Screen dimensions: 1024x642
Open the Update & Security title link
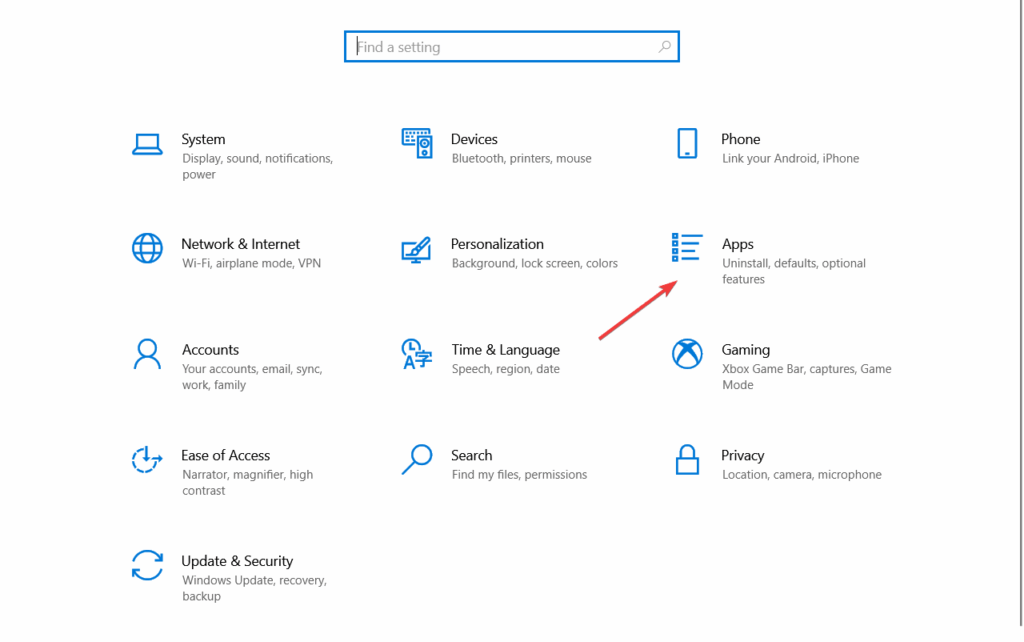click(237, 561)
